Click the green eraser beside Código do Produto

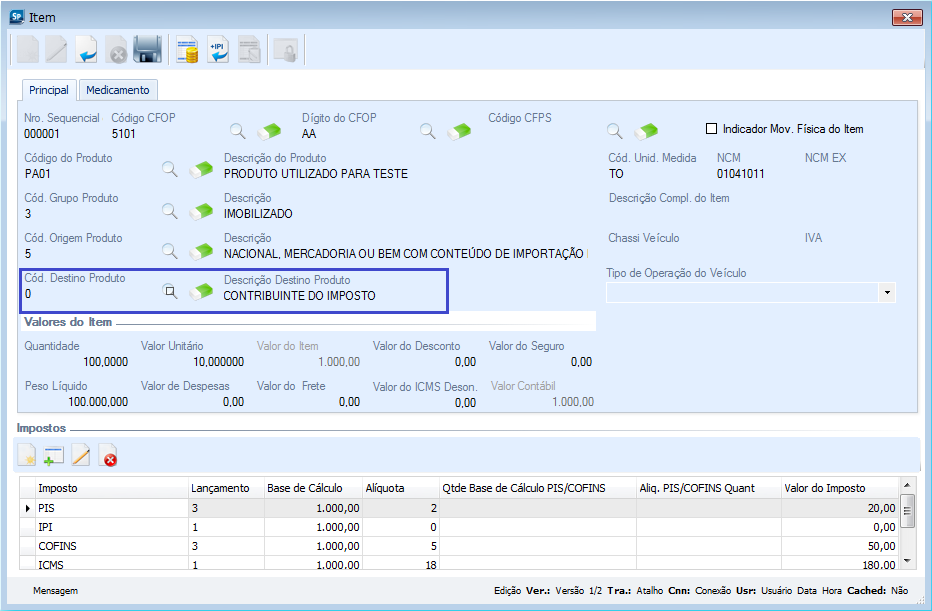point(203,171)
